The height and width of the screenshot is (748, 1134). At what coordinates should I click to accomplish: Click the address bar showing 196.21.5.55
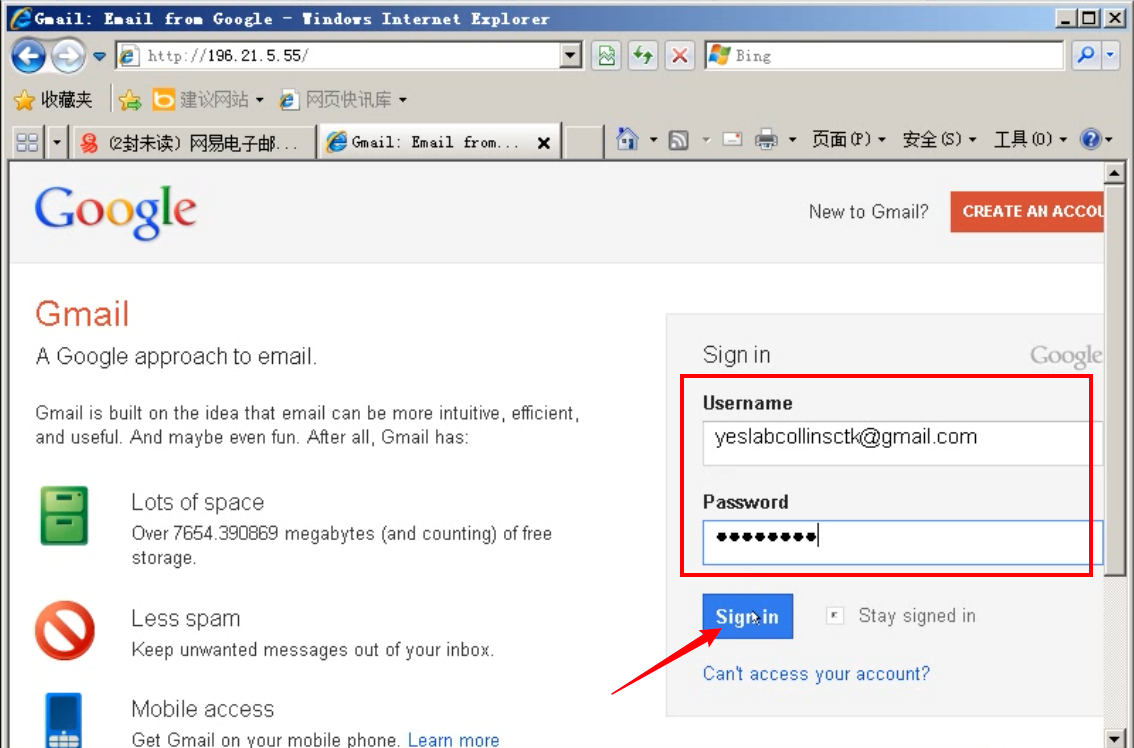click(338, 56)
